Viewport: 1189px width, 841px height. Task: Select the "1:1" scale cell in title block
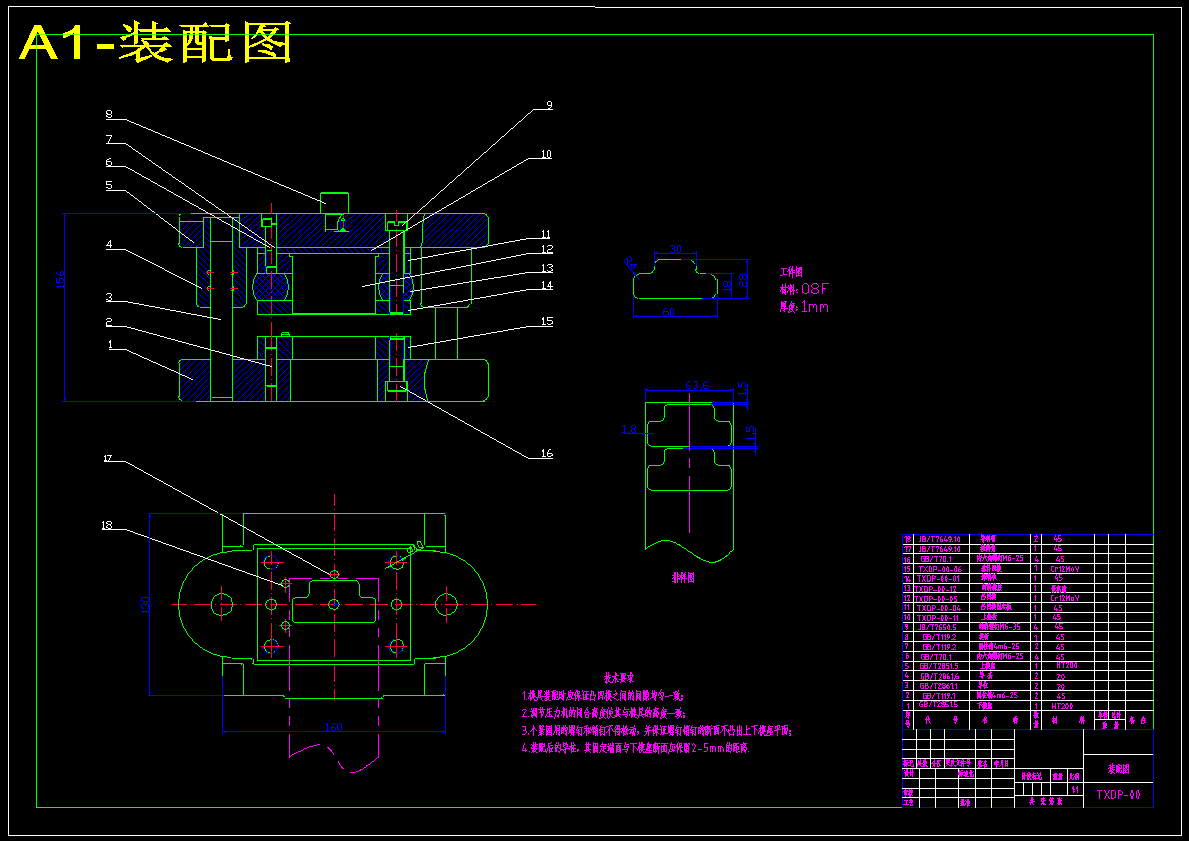click(x=1075, y=789)
